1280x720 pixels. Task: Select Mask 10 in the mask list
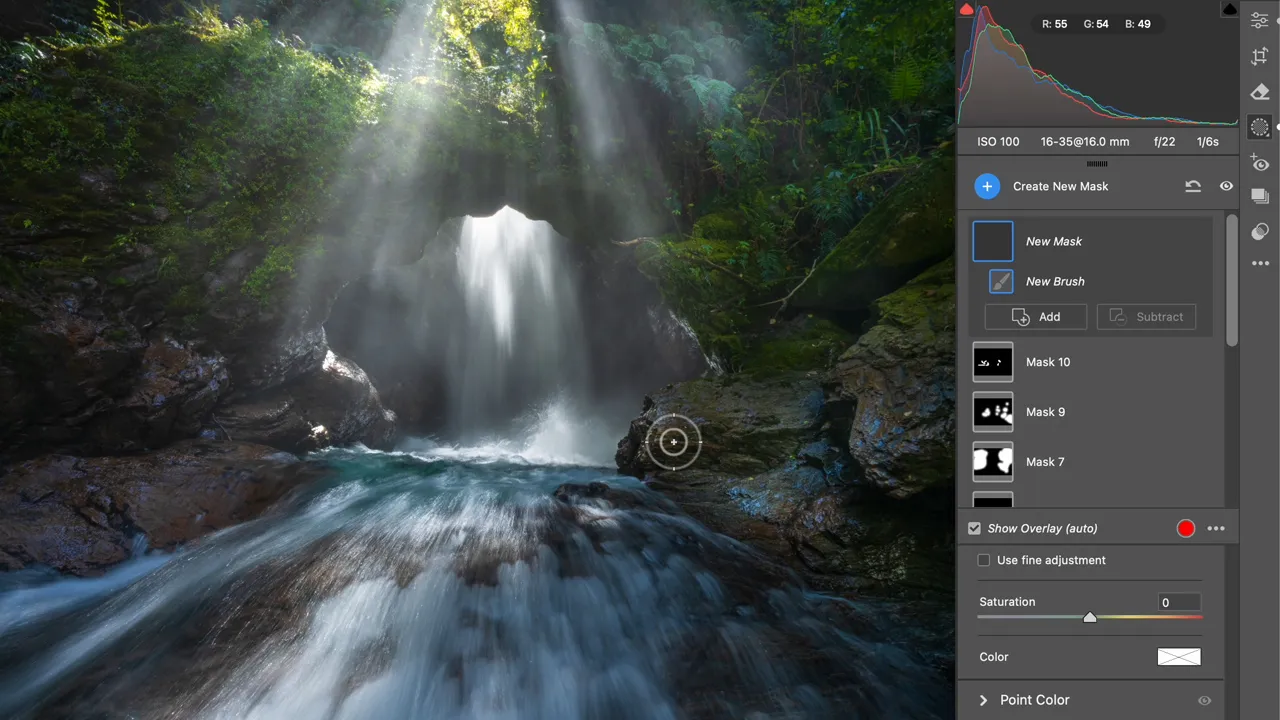click(1047, 362)
